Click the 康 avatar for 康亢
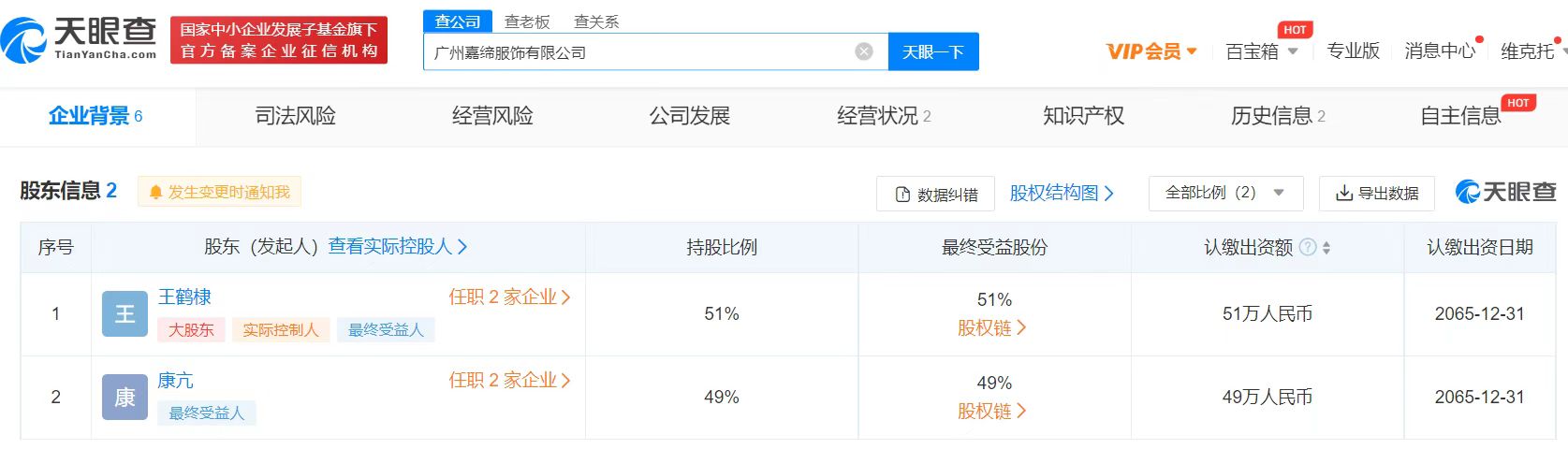This screenshot has height=449, width=1568. (125, 398)
